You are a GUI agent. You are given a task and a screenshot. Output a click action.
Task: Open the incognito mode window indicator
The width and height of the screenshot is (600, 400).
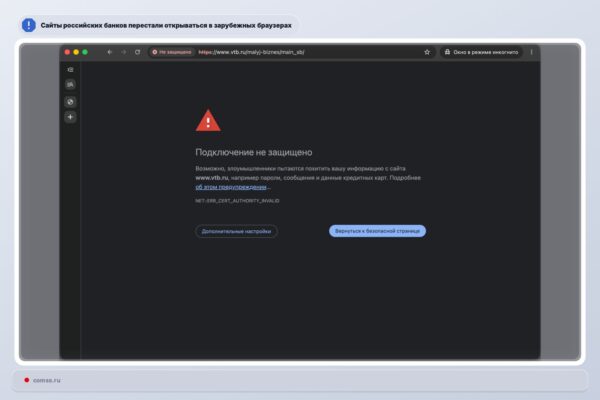[481, 52]
